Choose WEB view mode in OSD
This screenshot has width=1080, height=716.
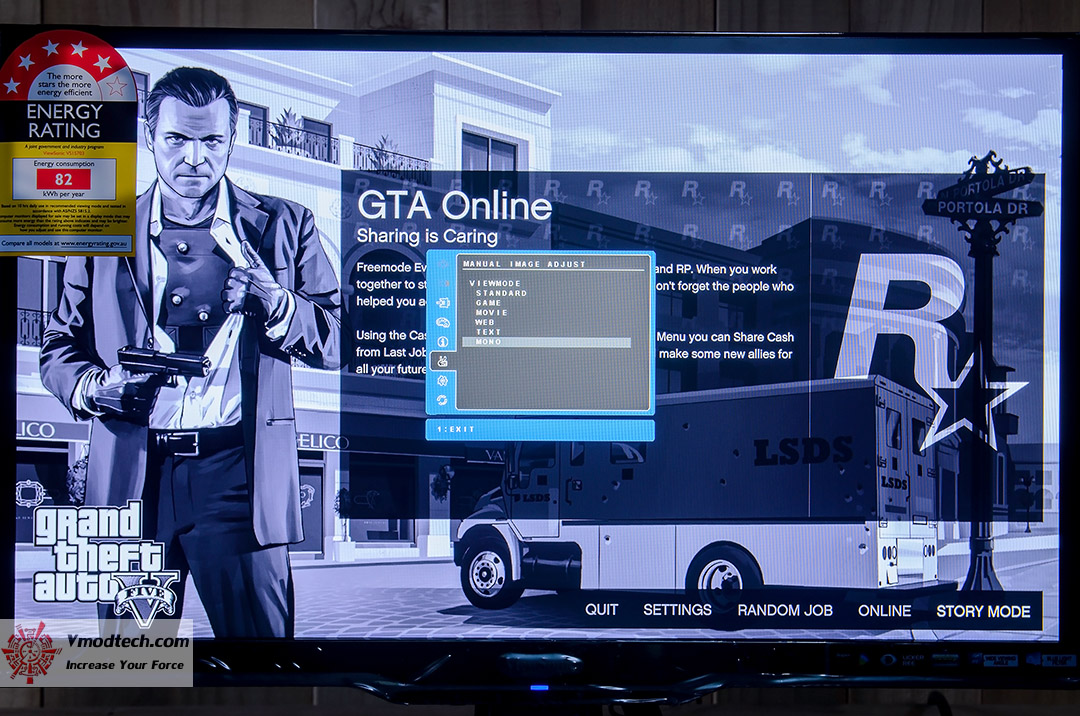pyautogui.click(x=485, y=322)
